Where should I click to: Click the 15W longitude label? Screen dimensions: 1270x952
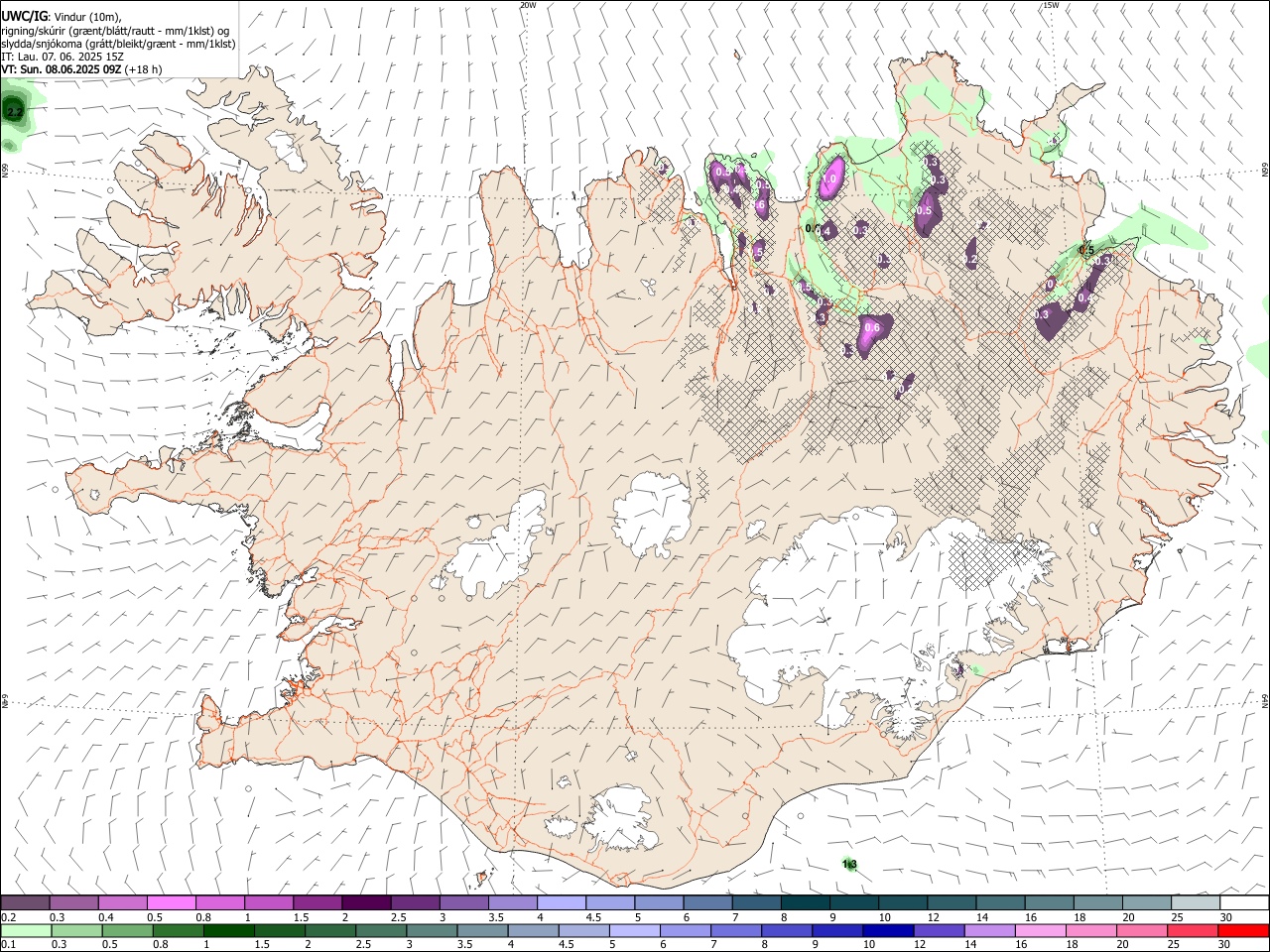click(x=1051, y=5)
